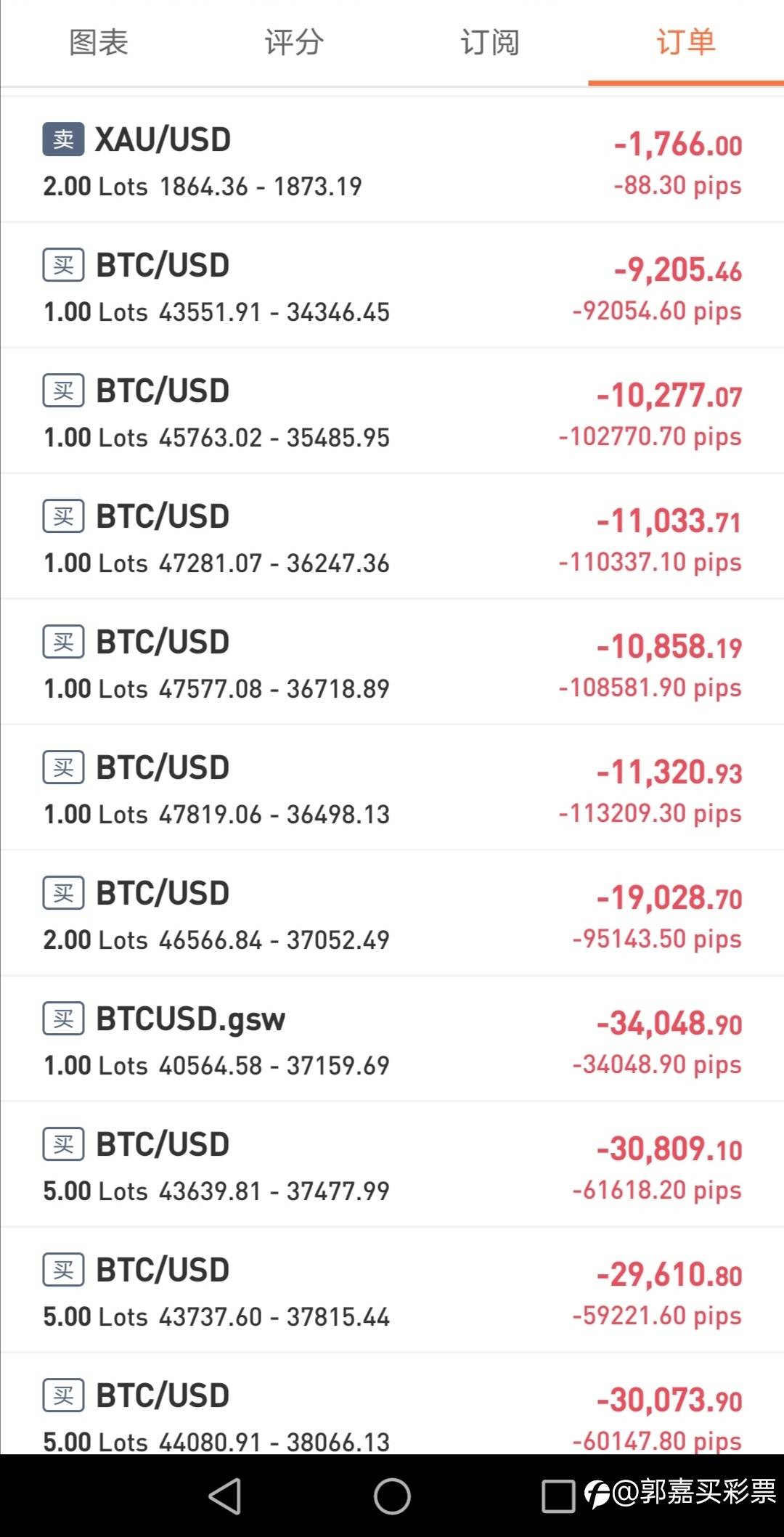Tap the -34,048.90 loss amount
This screenshot has height=1537, width=784.
[x=669, y=1024]
